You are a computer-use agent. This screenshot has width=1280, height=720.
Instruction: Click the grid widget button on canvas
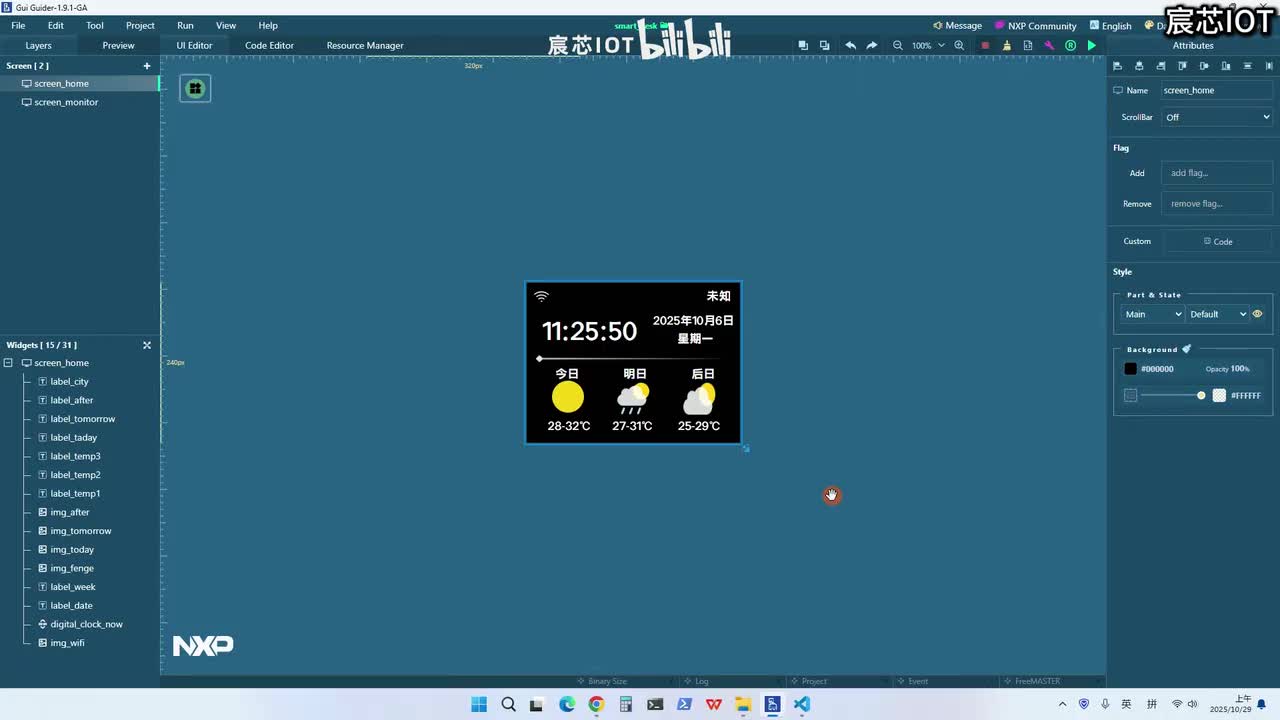point(195,88)
